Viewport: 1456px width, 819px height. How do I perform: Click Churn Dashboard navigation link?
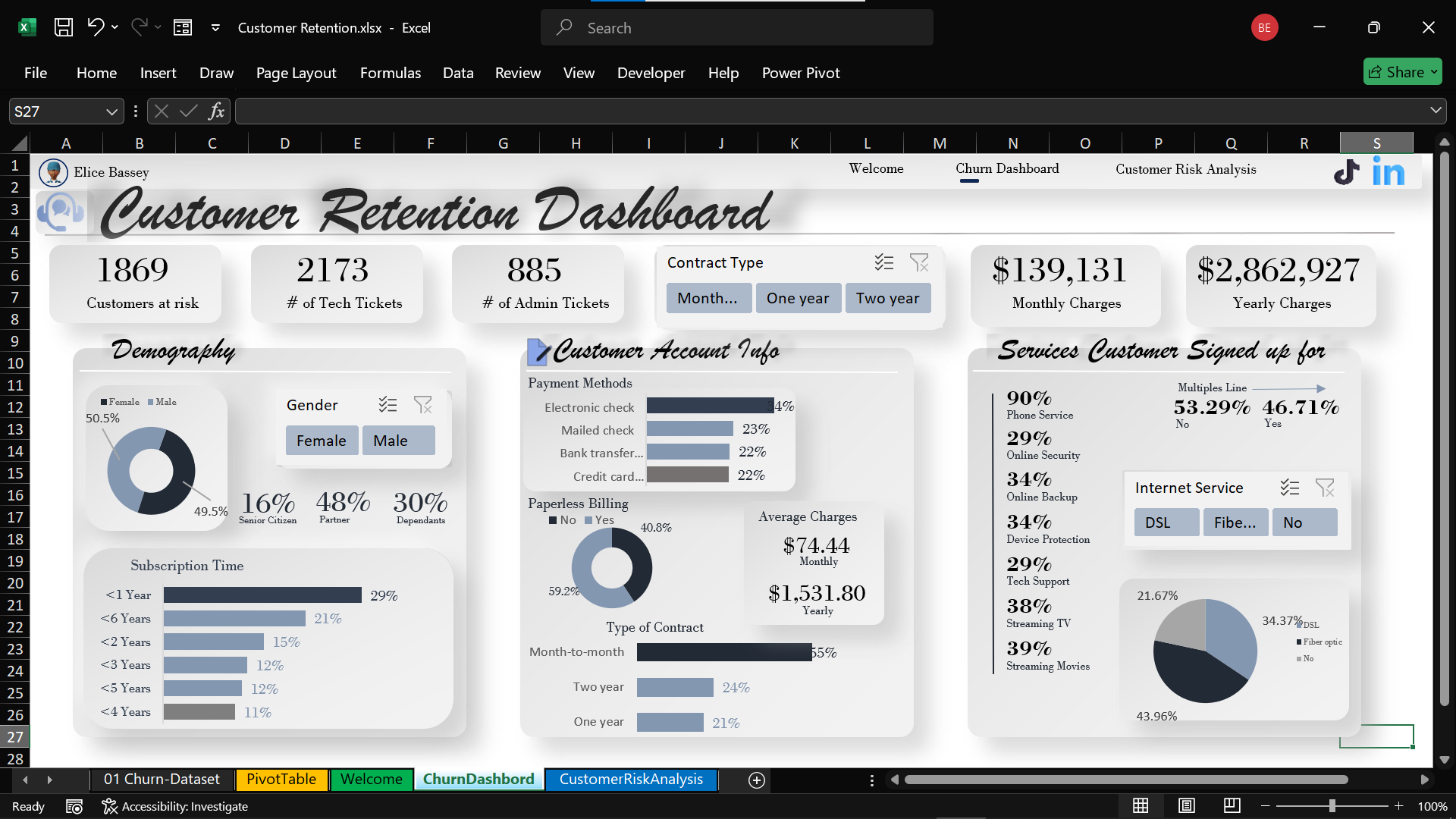(1007, 168)
